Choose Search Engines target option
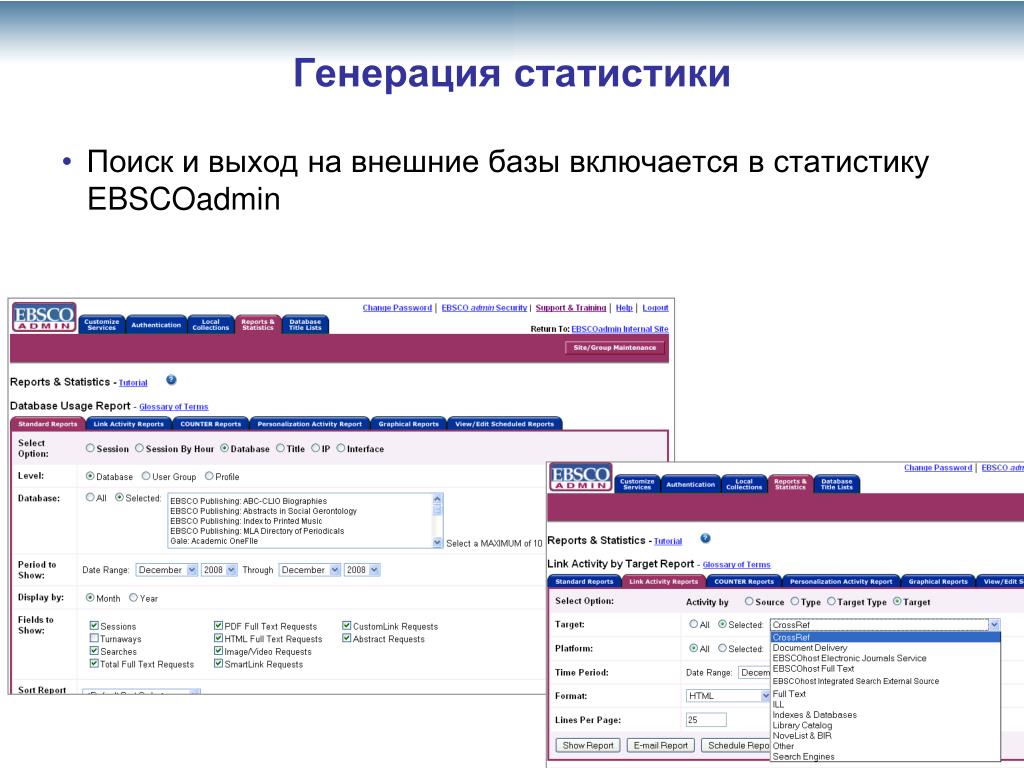Viewport: 1024px width, 768px height. [803, 756]
